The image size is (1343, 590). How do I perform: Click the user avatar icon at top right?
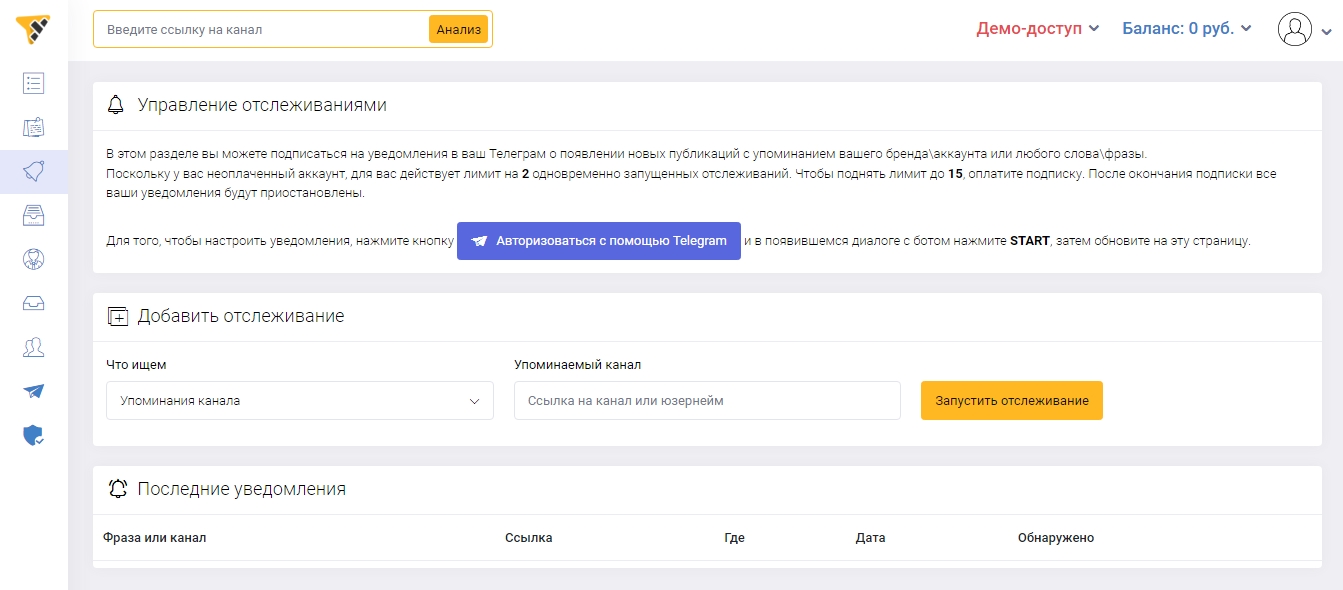point(1295,28)
